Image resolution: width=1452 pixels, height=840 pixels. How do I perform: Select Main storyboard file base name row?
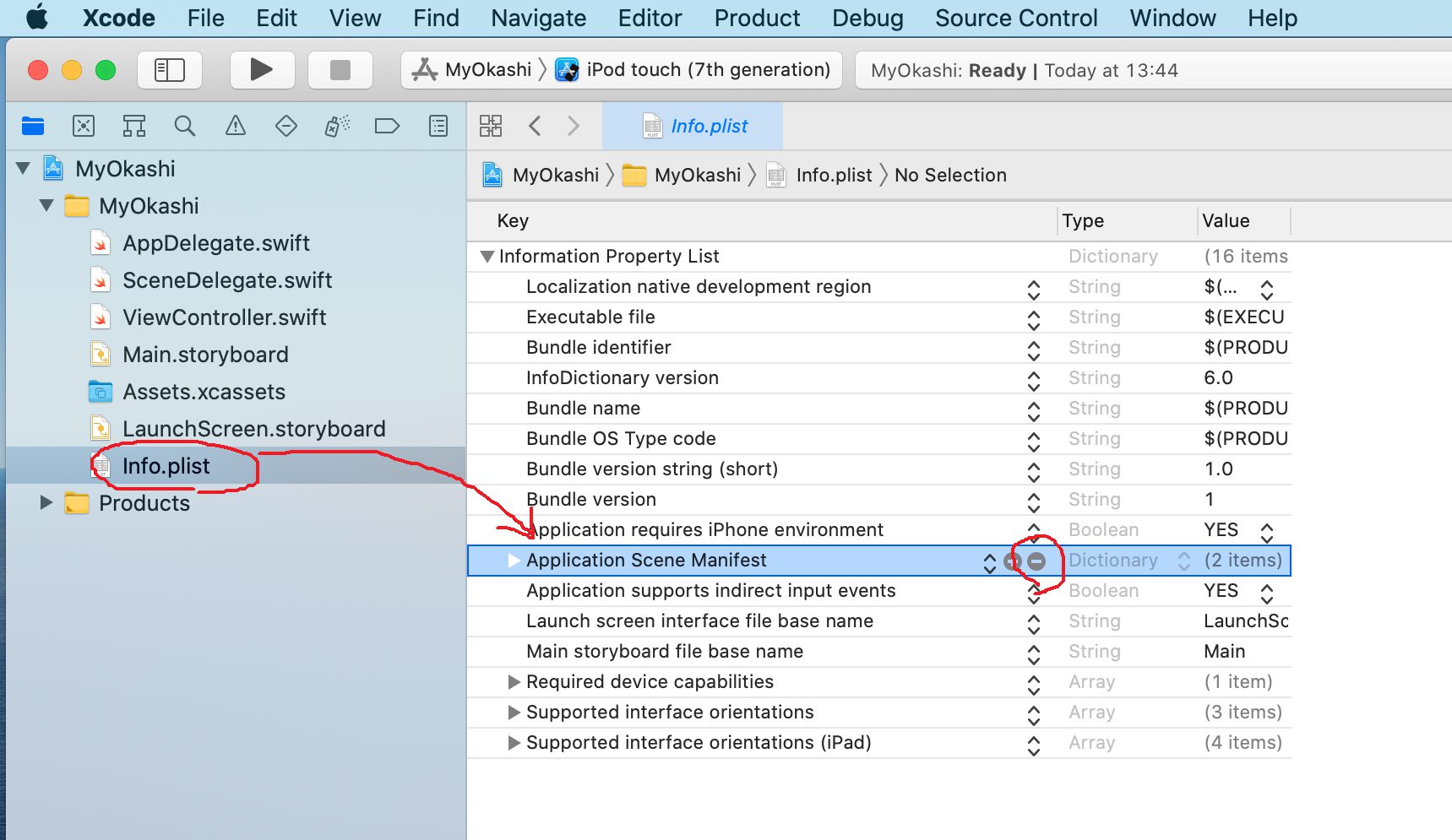point(879,651)
